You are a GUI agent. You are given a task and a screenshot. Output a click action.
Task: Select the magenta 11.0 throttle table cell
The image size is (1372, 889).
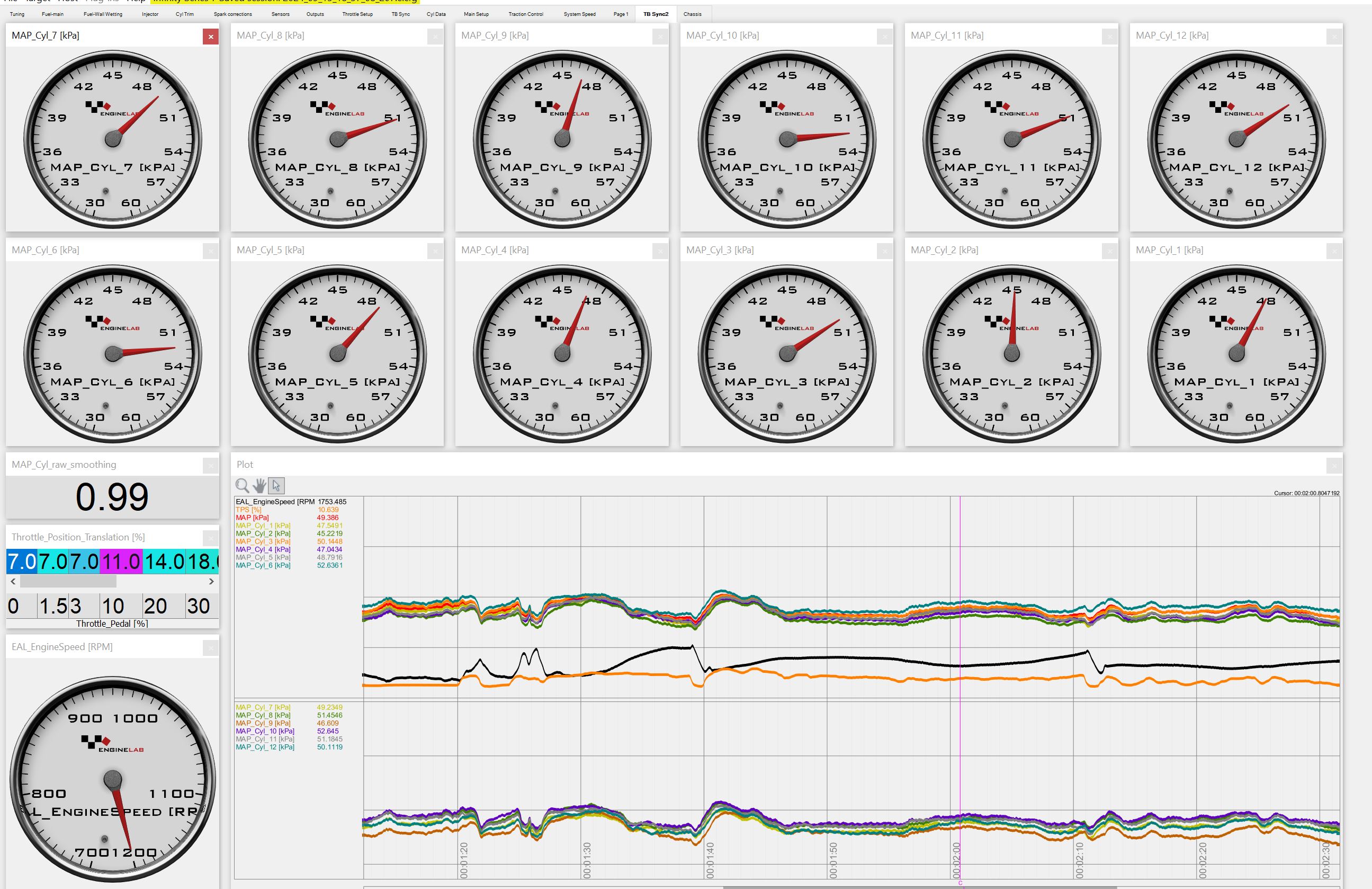click(121, 562)
